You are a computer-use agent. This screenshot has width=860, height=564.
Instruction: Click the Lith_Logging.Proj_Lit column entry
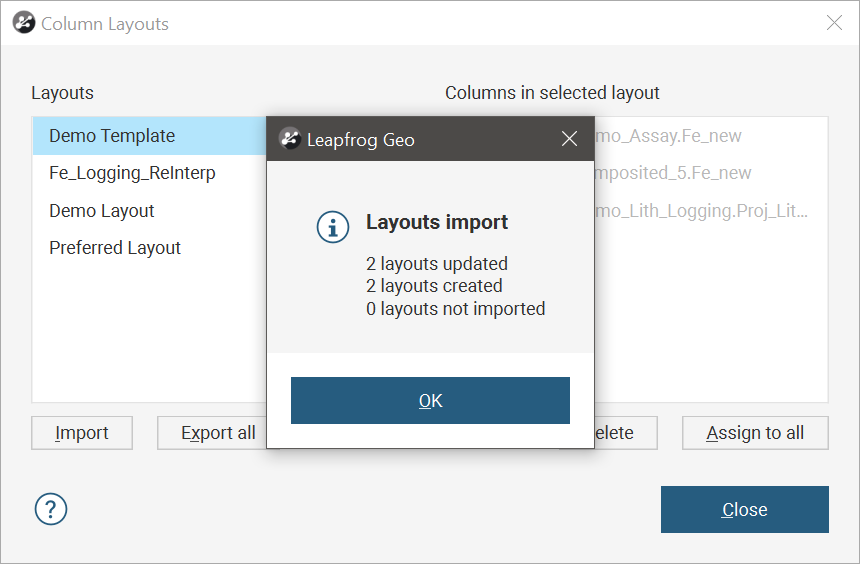(x=700, y=211)
